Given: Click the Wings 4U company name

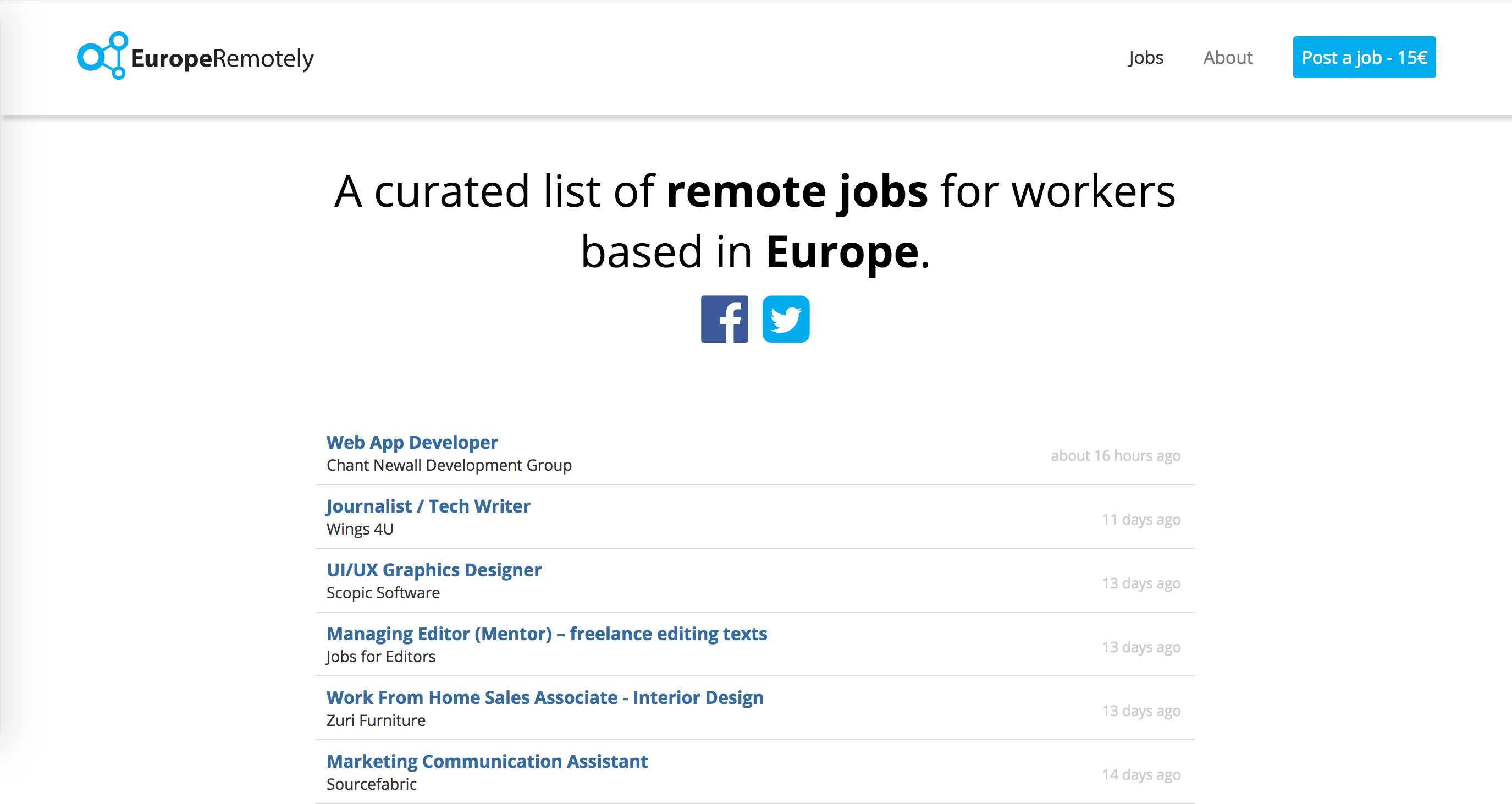Looking at the screenshot, I should tap(360, 528).
